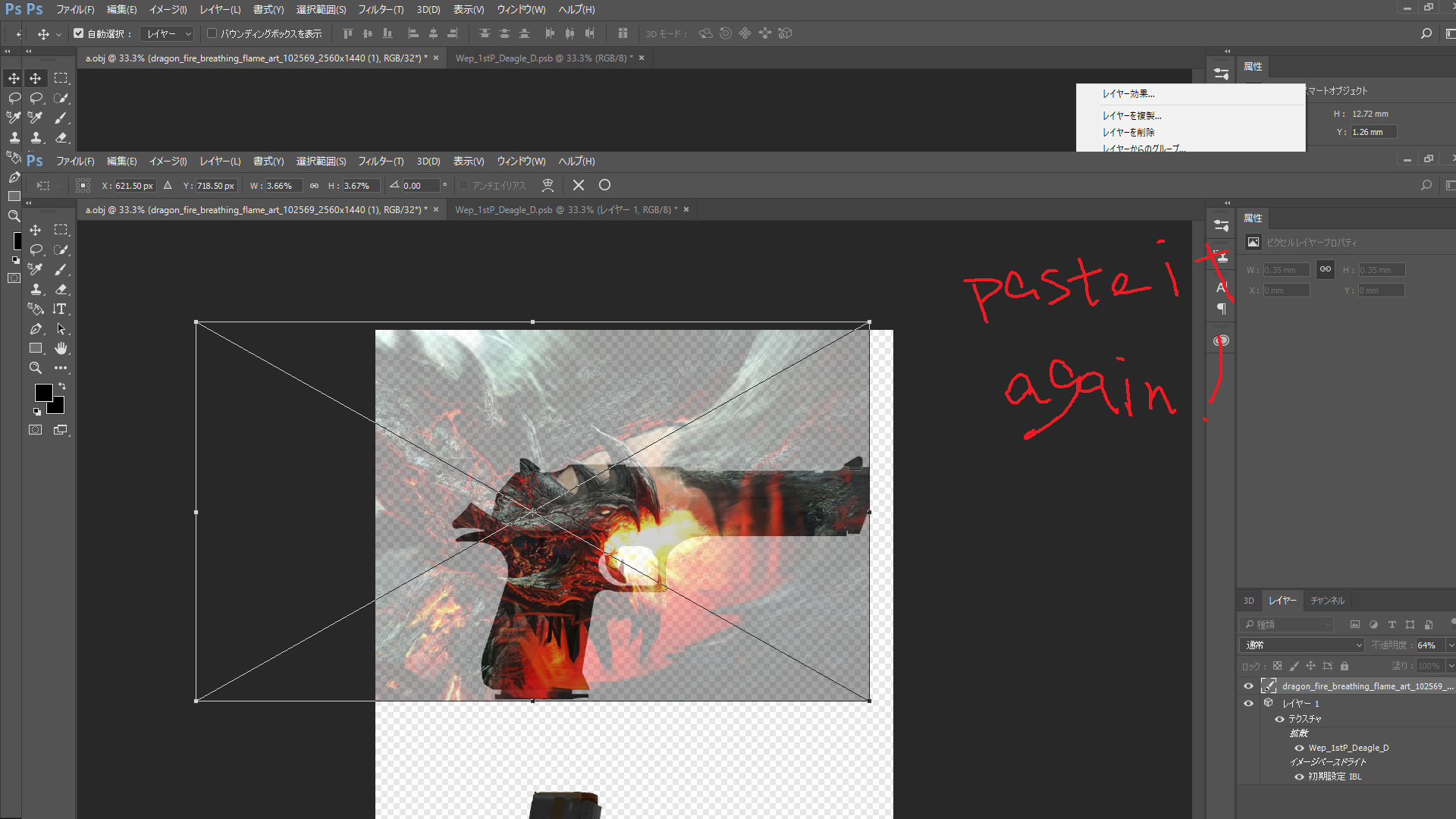Viewport: 1456px width, 819px height.
Task: Open the 通常 blend mode dropdown
Action: (x=1301, y=645)
